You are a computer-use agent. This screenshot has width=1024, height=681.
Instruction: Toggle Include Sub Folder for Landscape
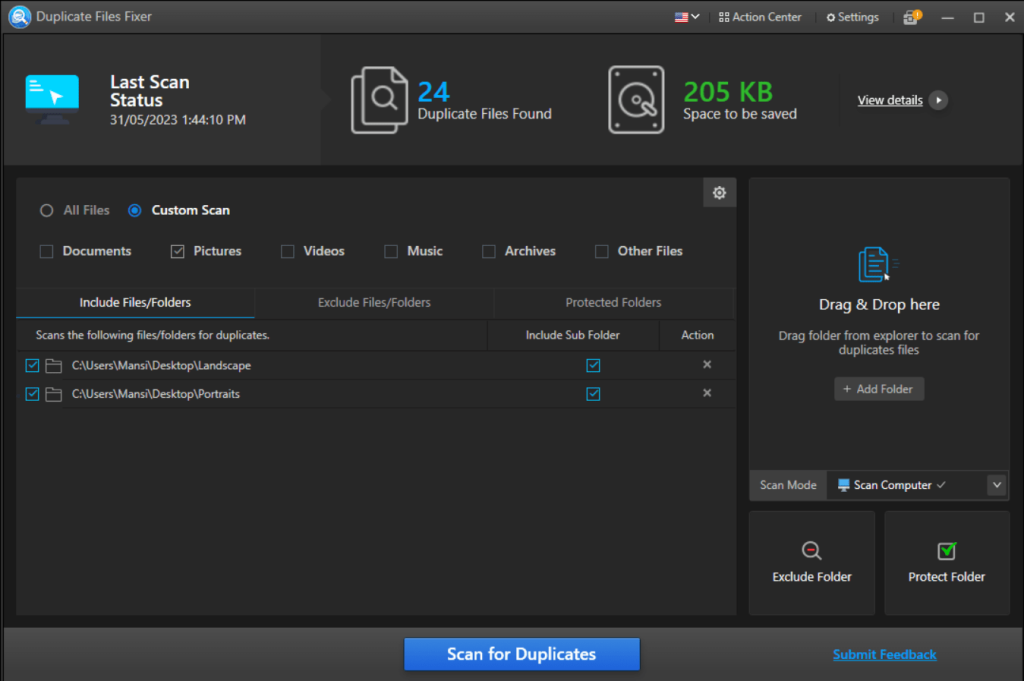click(593, 365)
